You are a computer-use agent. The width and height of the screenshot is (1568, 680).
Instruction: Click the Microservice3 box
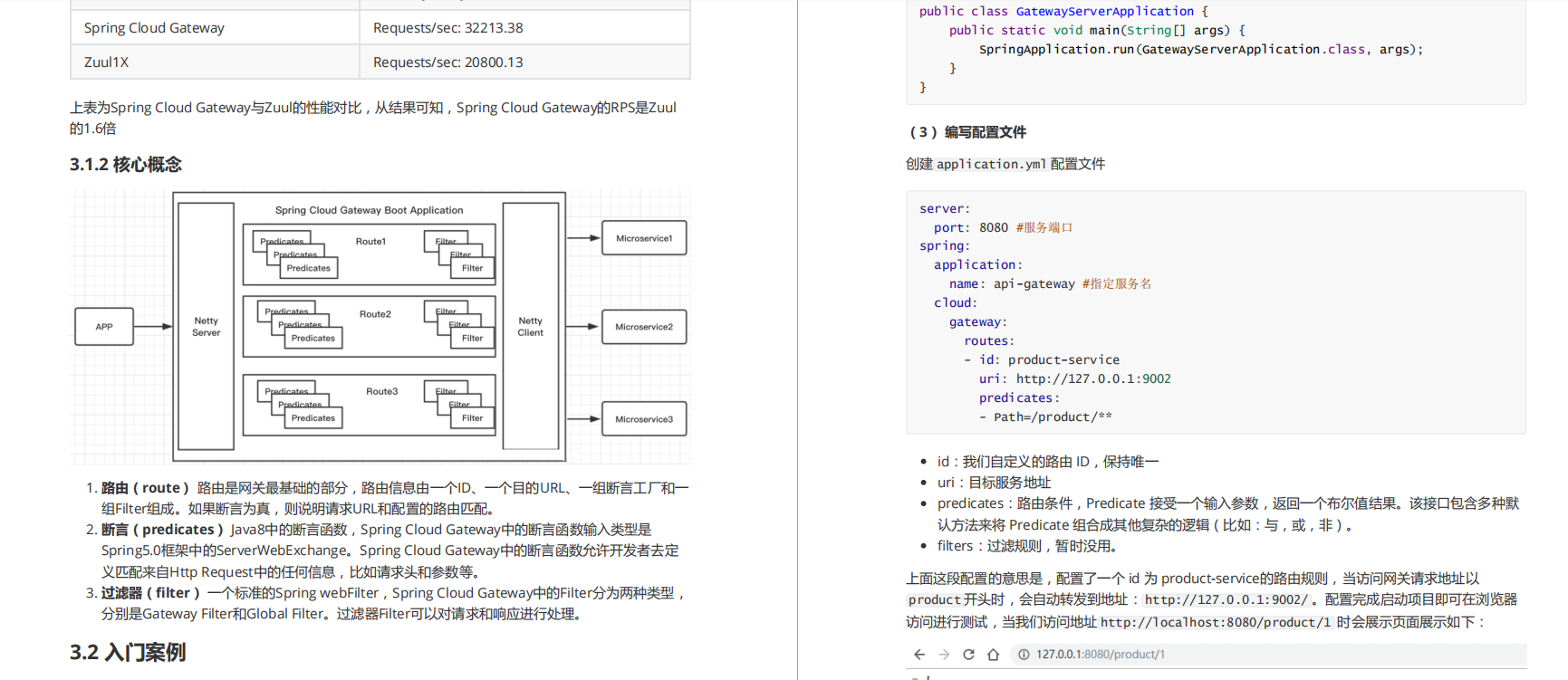click(x=644, y=419)
